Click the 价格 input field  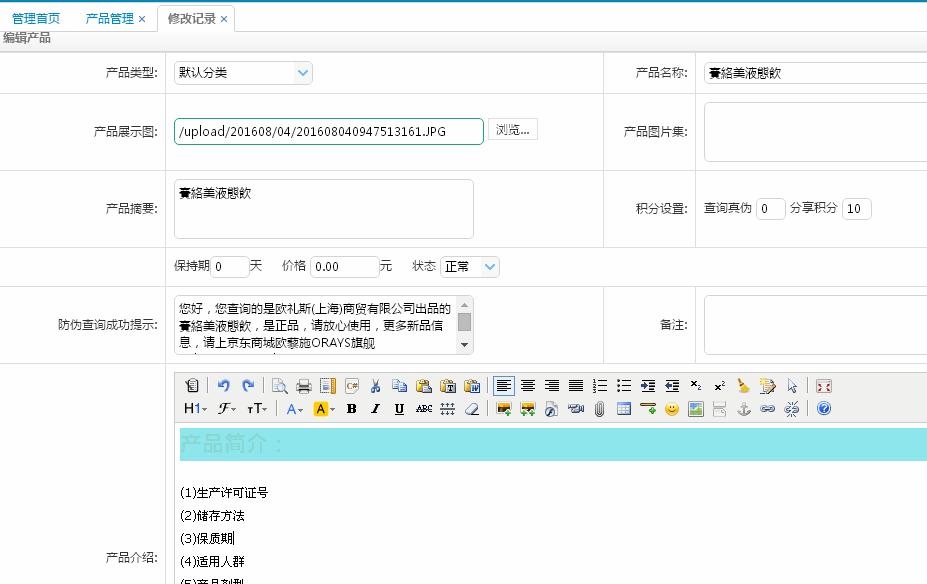point(344,267)
